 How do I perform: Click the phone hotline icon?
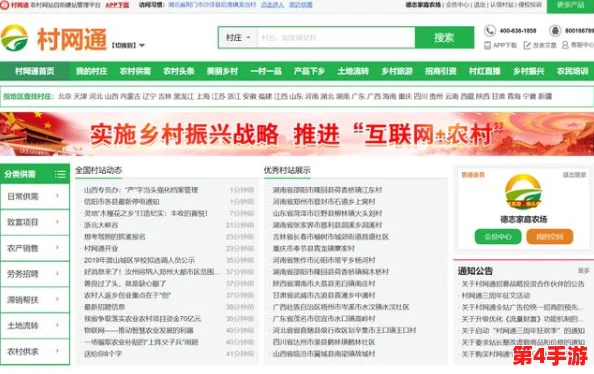click(490, 30)
